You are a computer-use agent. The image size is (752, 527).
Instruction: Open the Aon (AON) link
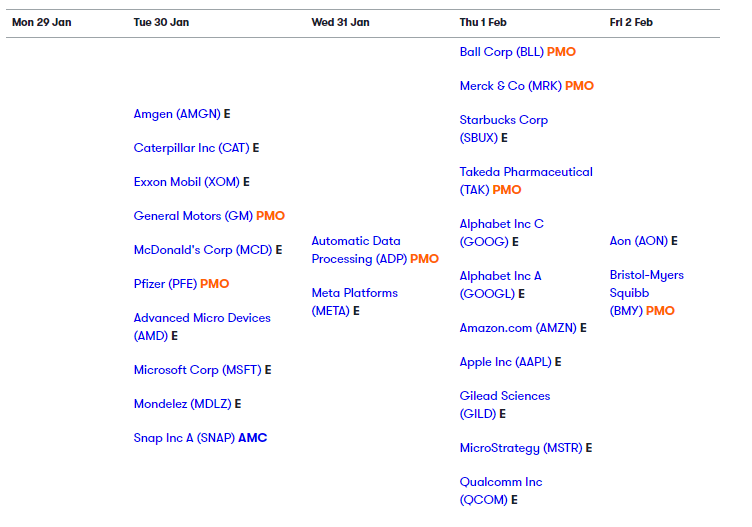pyautogui.click(x=638, y=241)
